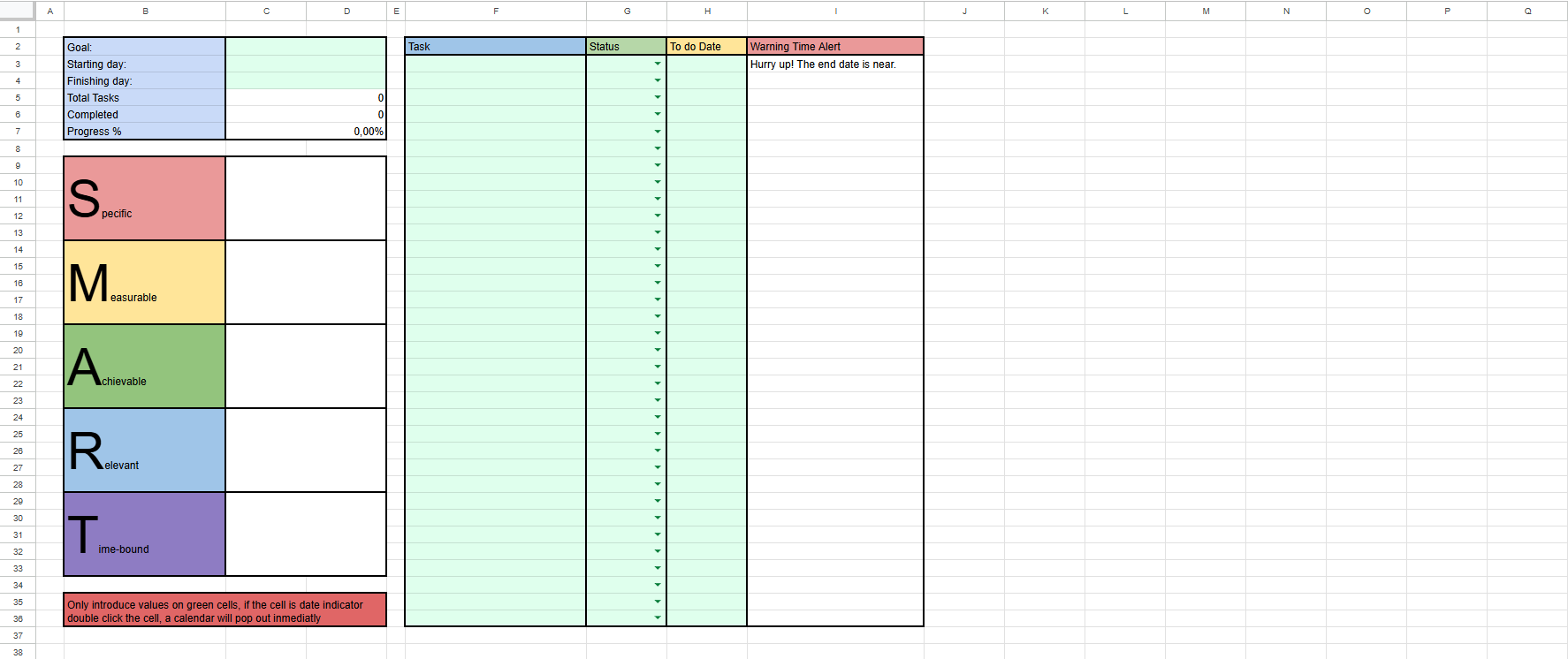This screenshot has width=1568, height=659.
Task: Open the Status dropdown in row 20
Action: [657, 350]
